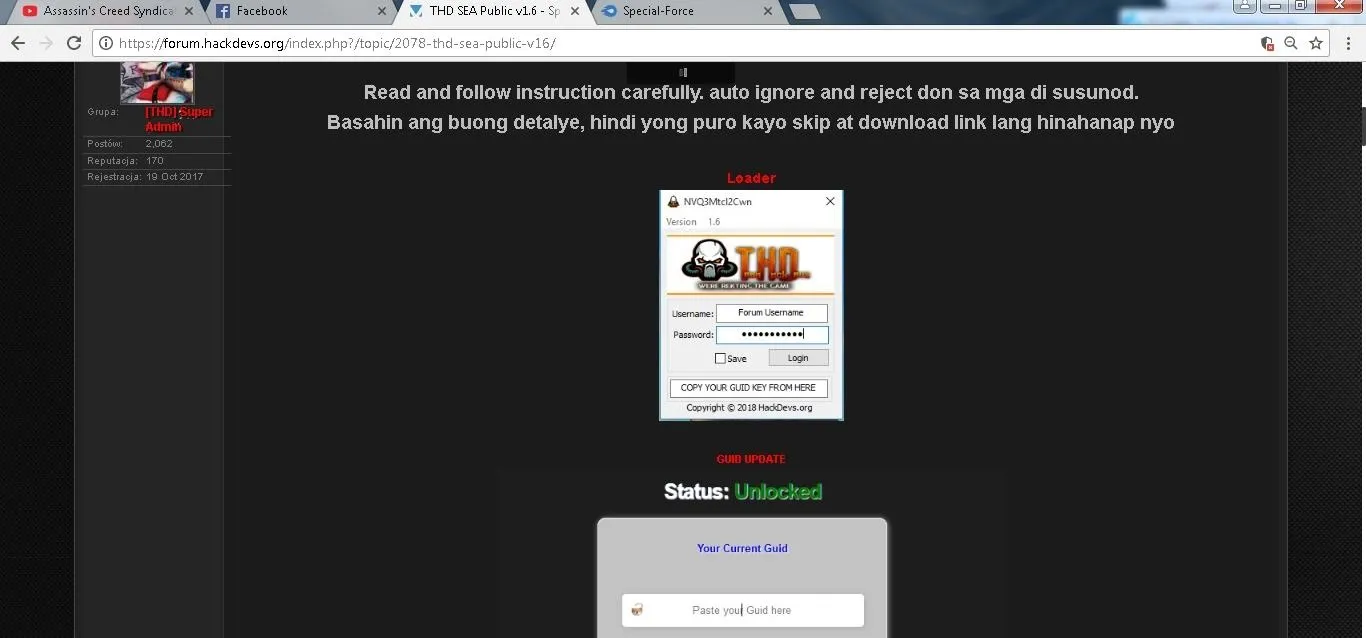Click the icon inside the Paste Guid field
The image size is (1366, 638).
click(x=637, y=610)
